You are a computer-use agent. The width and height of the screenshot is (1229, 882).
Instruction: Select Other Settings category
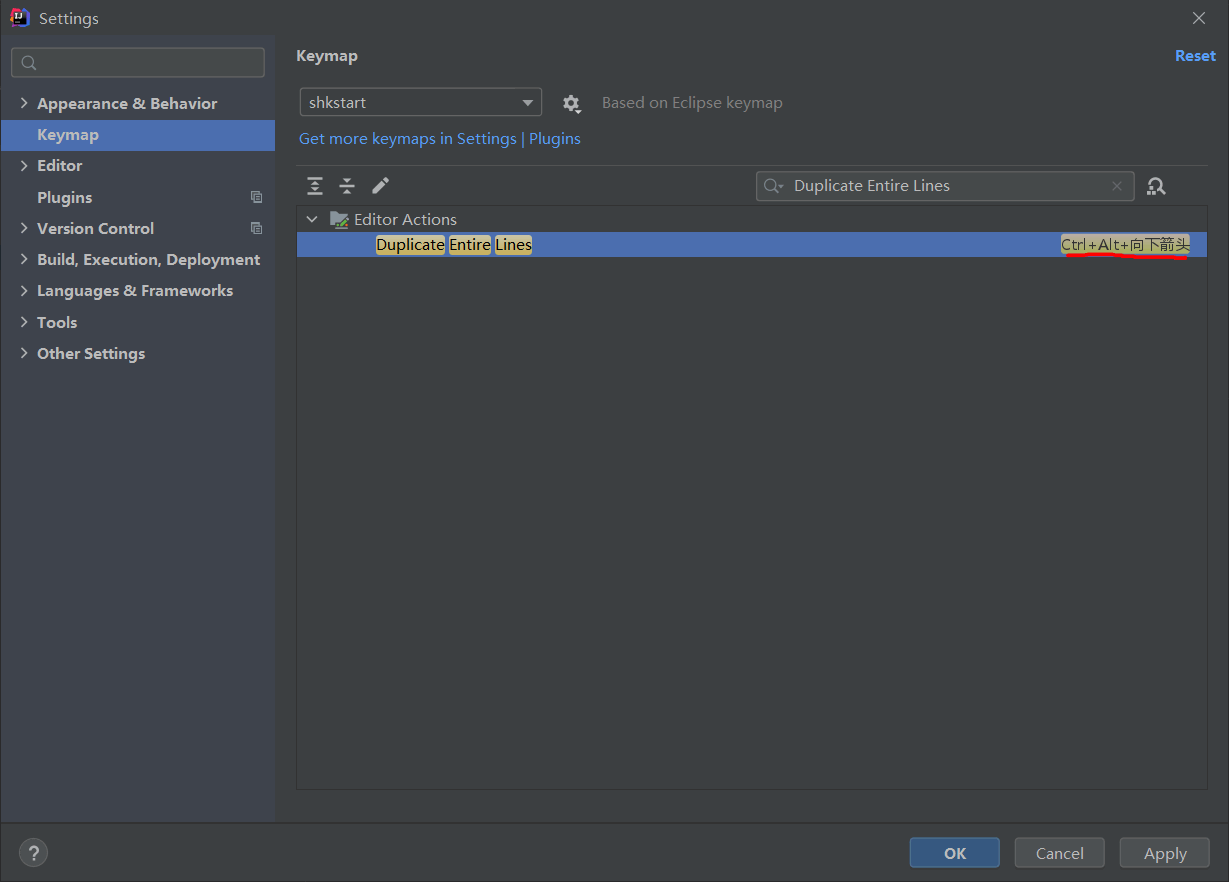tap(91, 354)
